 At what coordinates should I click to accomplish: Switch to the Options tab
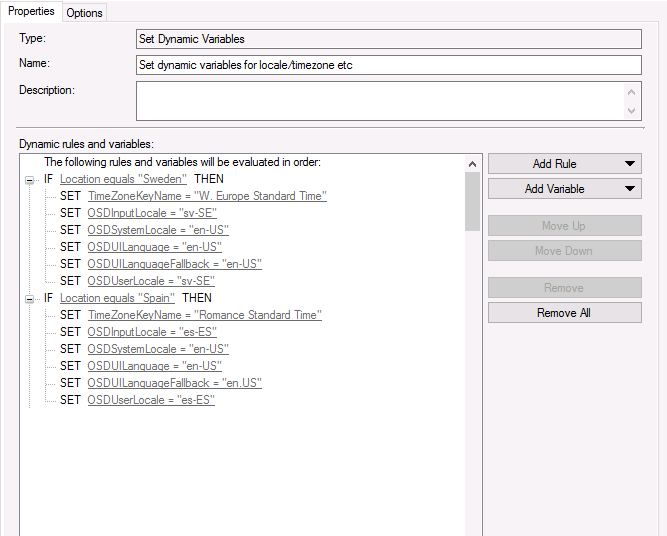(x=84, y=13)
